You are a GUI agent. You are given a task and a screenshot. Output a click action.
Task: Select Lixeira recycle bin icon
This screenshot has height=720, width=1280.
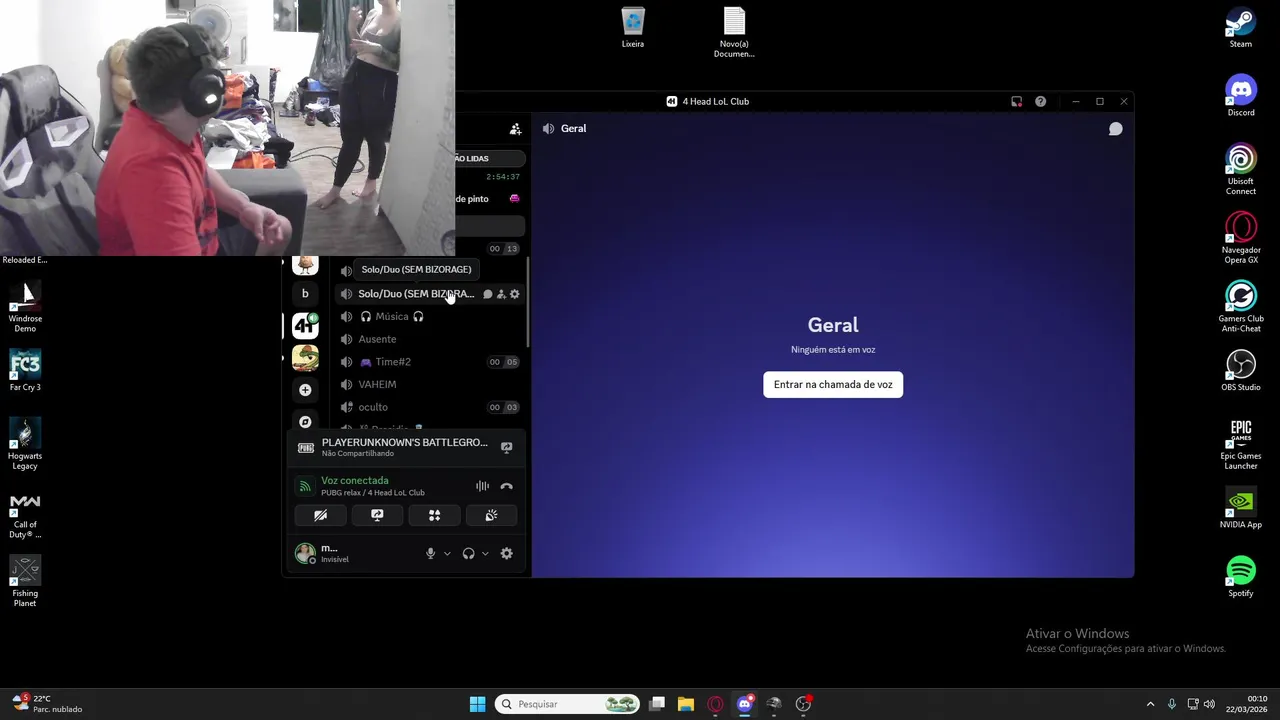click(x=633, y=28)
